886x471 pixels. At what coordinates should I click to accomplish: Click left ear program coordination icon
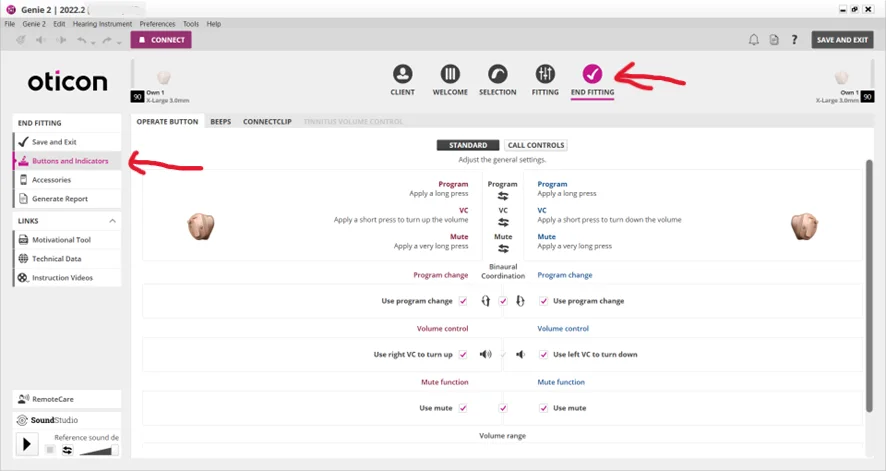pyautogui.click(x=520, y=301)
